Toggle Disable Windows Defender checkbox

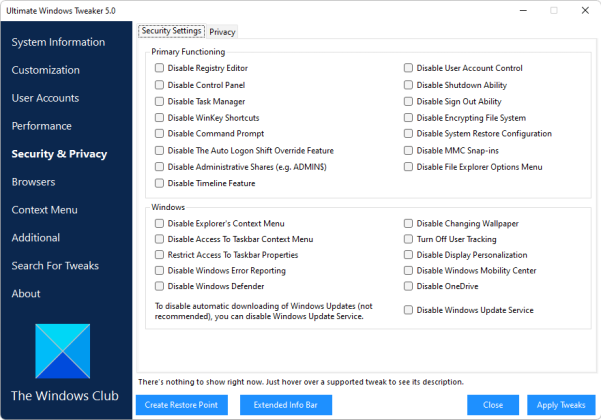coord(159,286)
